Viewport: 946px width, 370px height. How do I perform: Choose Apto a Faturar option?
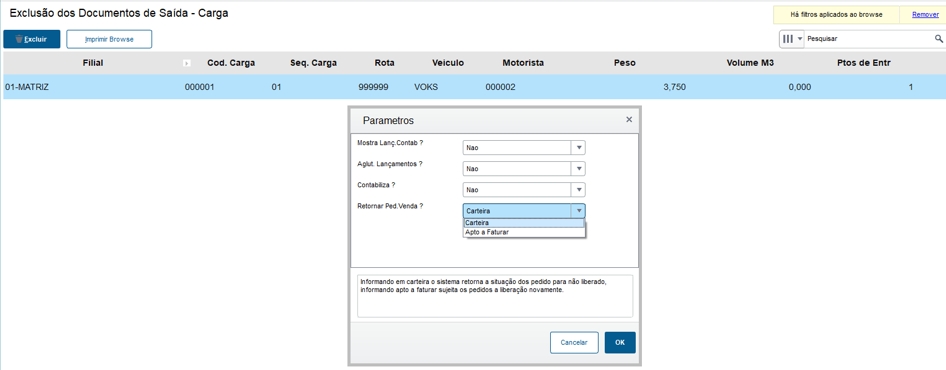coord(524,232)
